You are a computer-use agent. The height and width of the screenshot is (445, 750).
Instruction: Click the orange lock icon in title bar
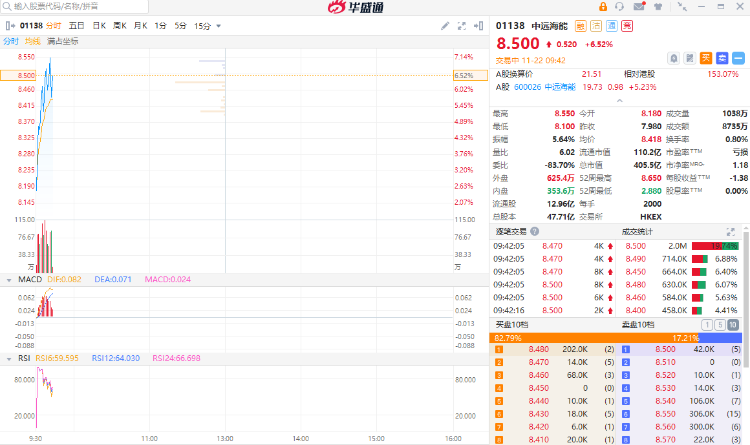click(603, 7)
